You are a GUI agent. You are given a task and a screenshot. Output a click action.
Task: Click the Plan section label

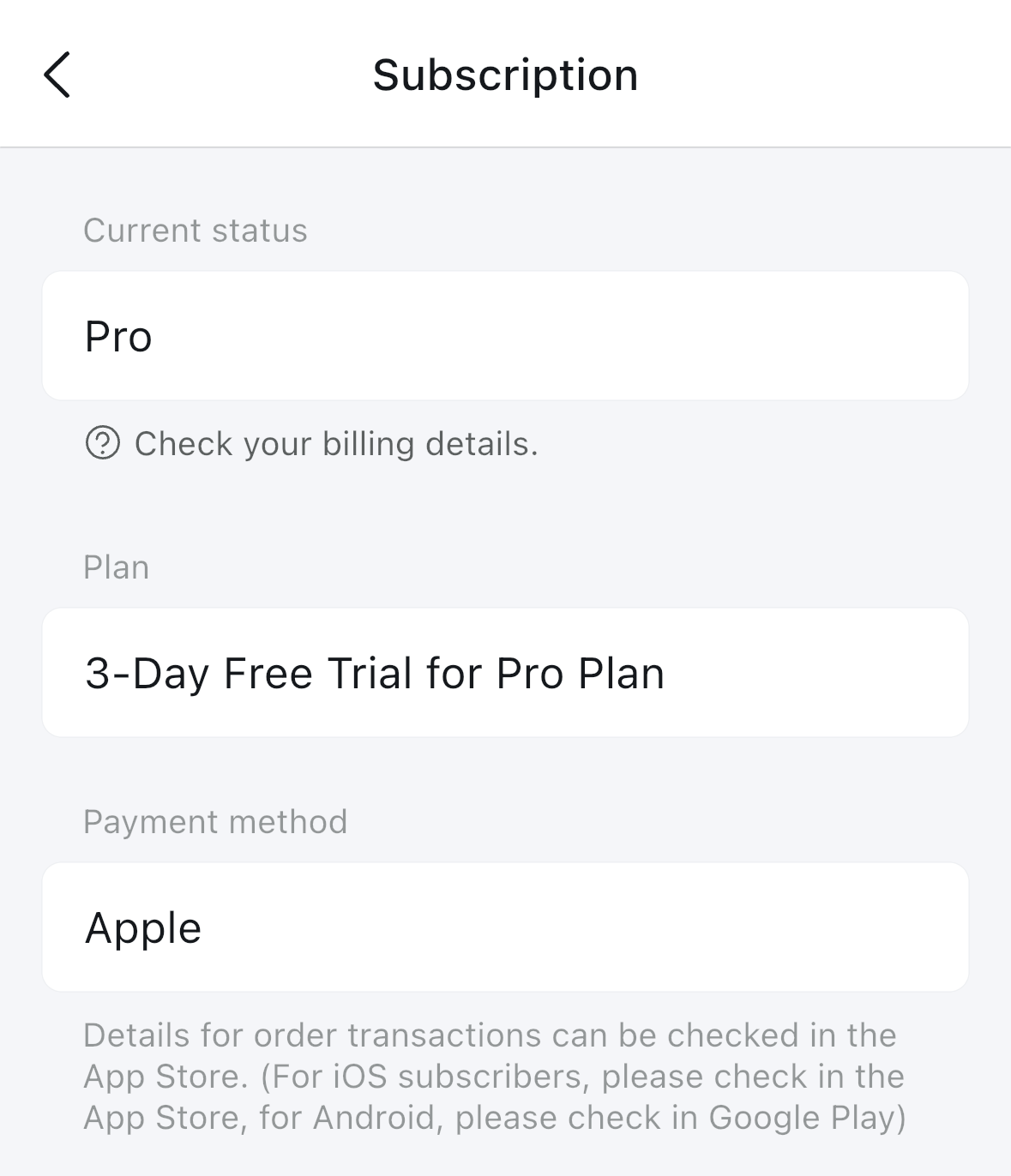coord(117,567)
